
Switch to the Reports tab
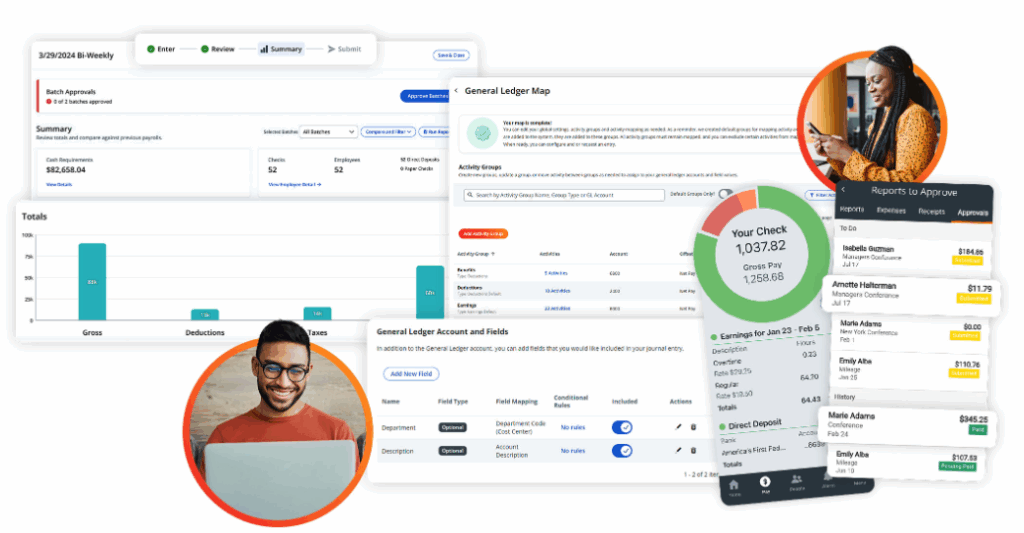point(852,210)
